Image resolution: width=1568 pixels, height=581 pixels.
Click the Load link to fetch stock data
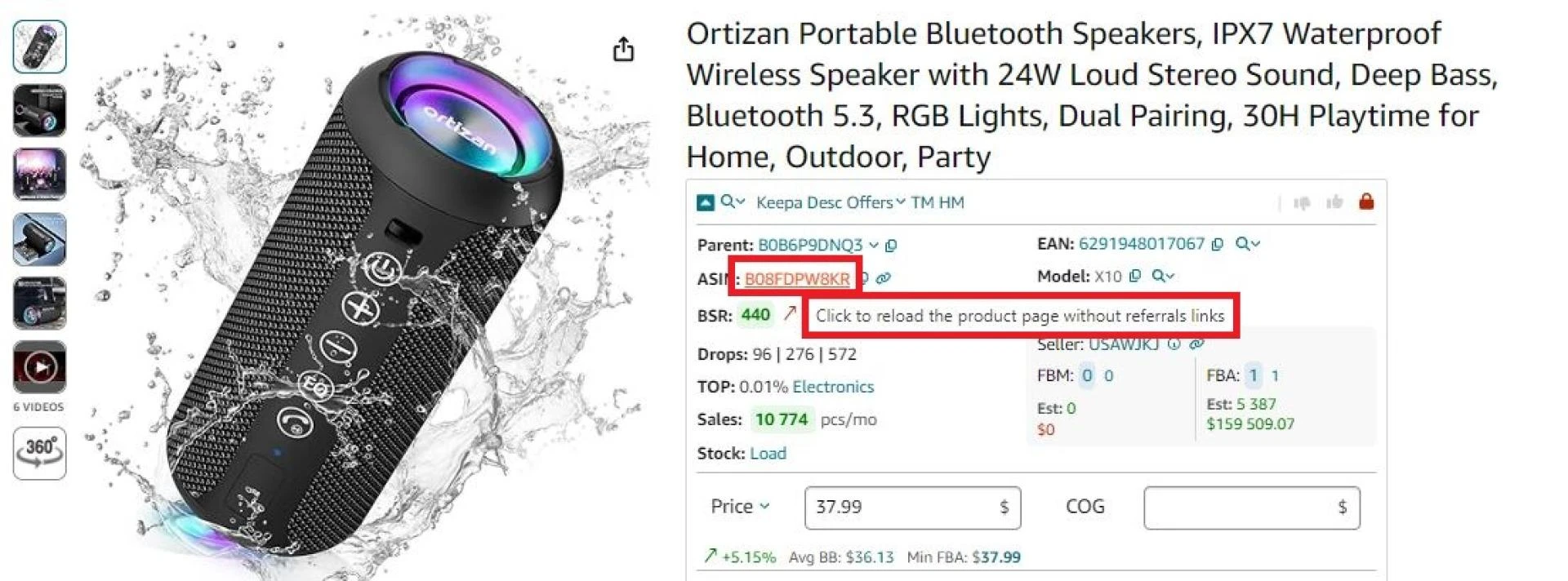(768, 454)
